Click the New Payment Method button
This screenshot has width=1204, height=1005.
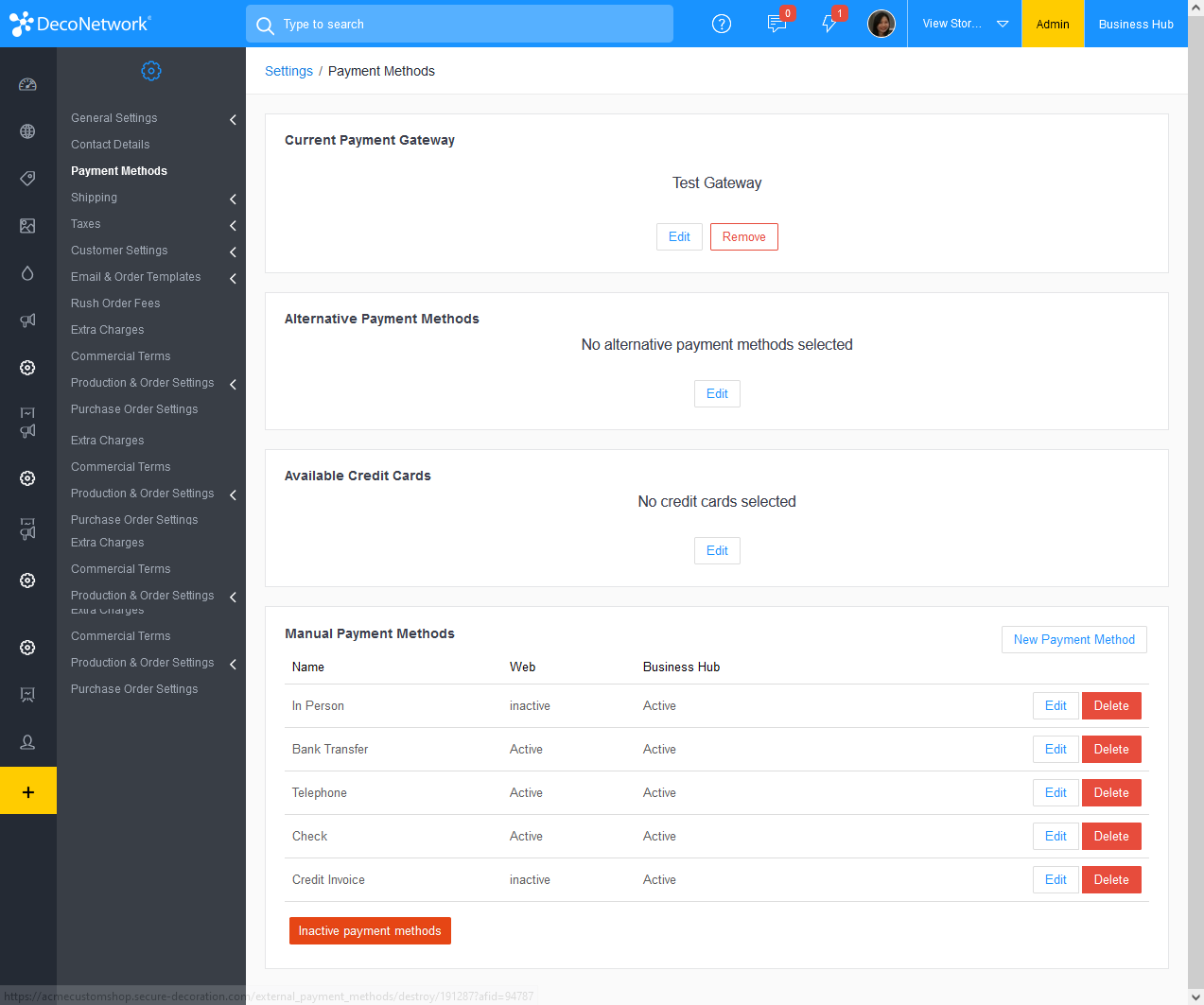click(1073, 639)
